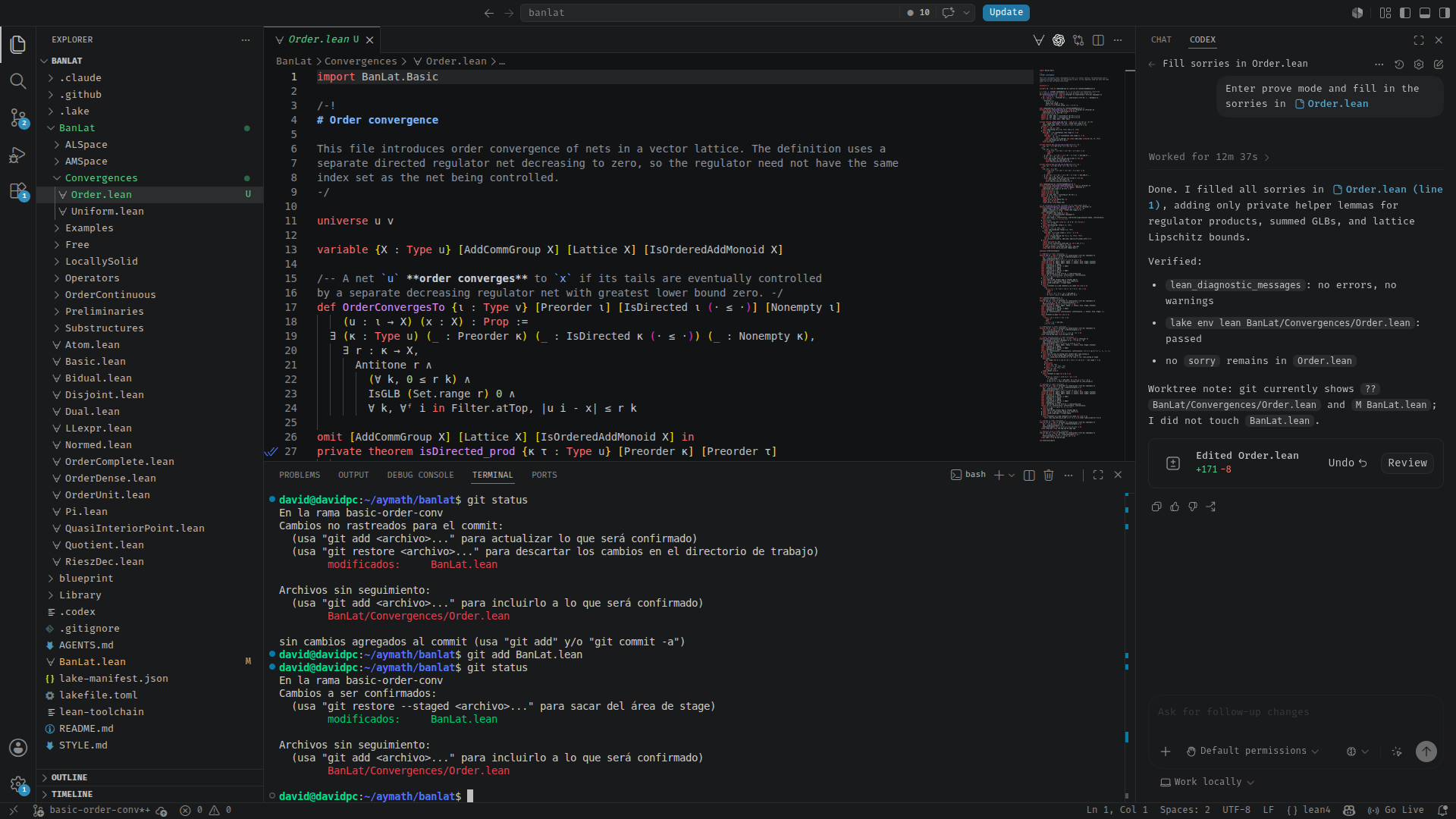Toggle the bottom panel visibility
This screenshot has height=819, width=1456.
coord(1425,13)
